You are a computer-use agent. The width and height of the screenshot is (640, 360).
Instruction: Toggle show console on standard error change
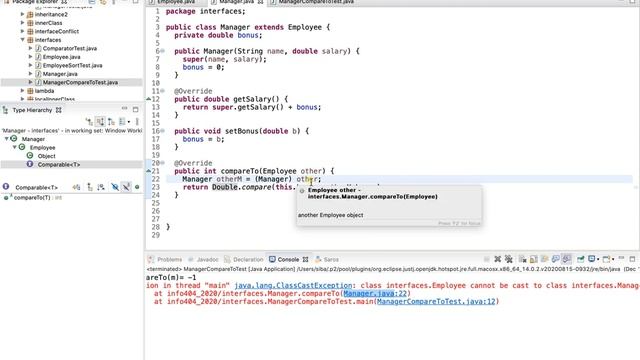click(567, 259)
